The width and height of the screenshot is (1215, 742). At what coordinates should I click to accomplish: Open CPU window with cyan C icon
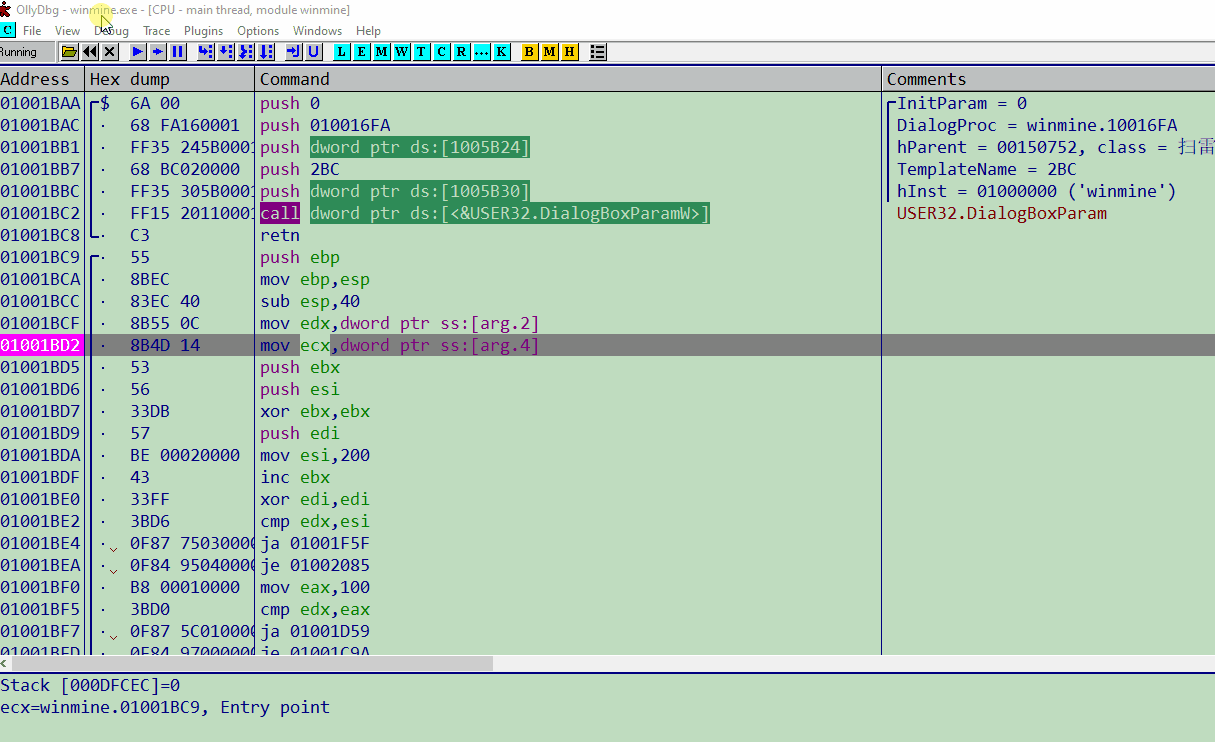441,51
